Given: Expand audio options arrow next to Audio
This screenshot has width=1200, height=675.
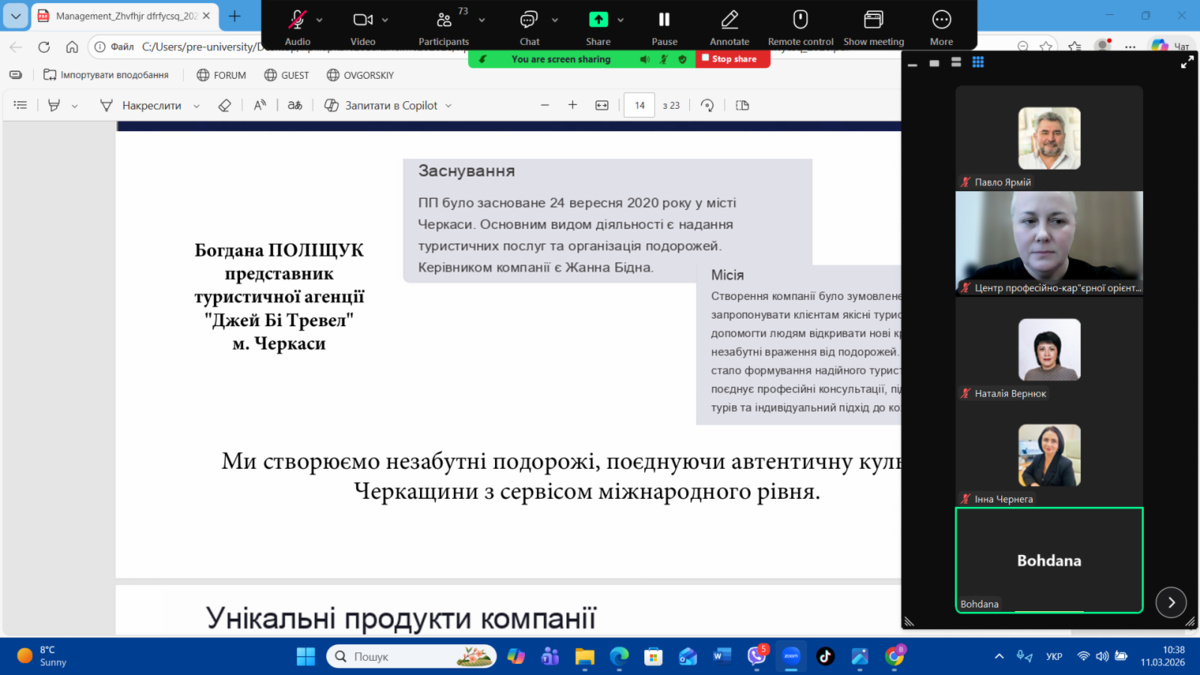Looking at the screenshot, I should [x=320, y=20].
